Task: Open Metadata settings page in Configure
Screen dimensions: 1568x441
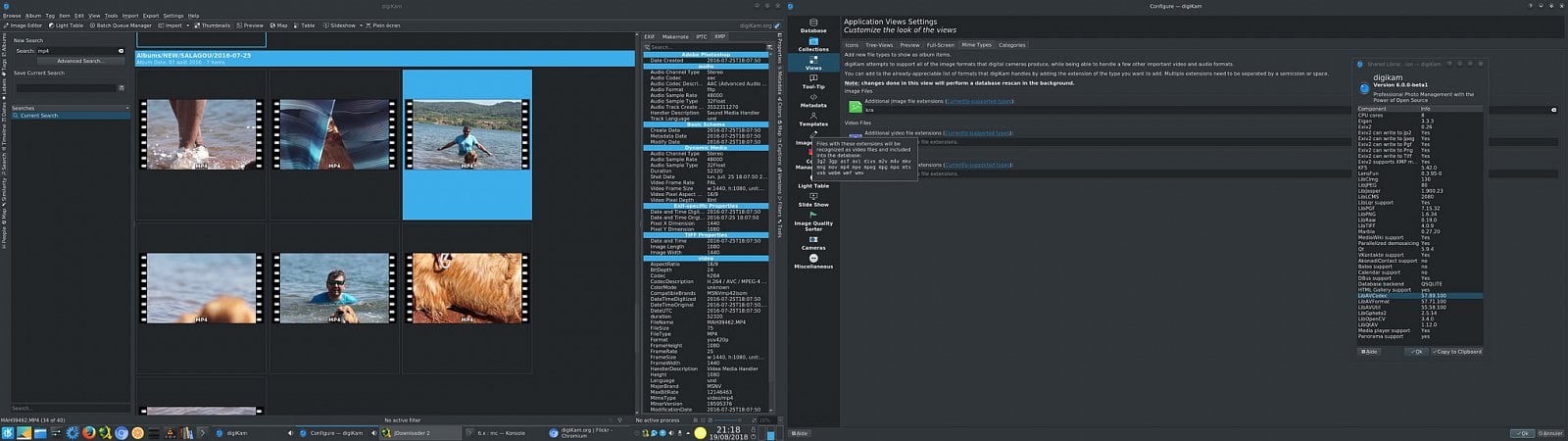Action: coord(813,101)
